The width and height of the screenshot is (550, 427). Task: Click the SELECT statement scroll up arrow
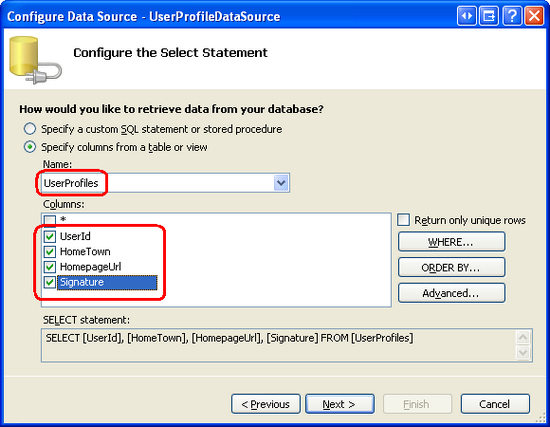[523, 338]
